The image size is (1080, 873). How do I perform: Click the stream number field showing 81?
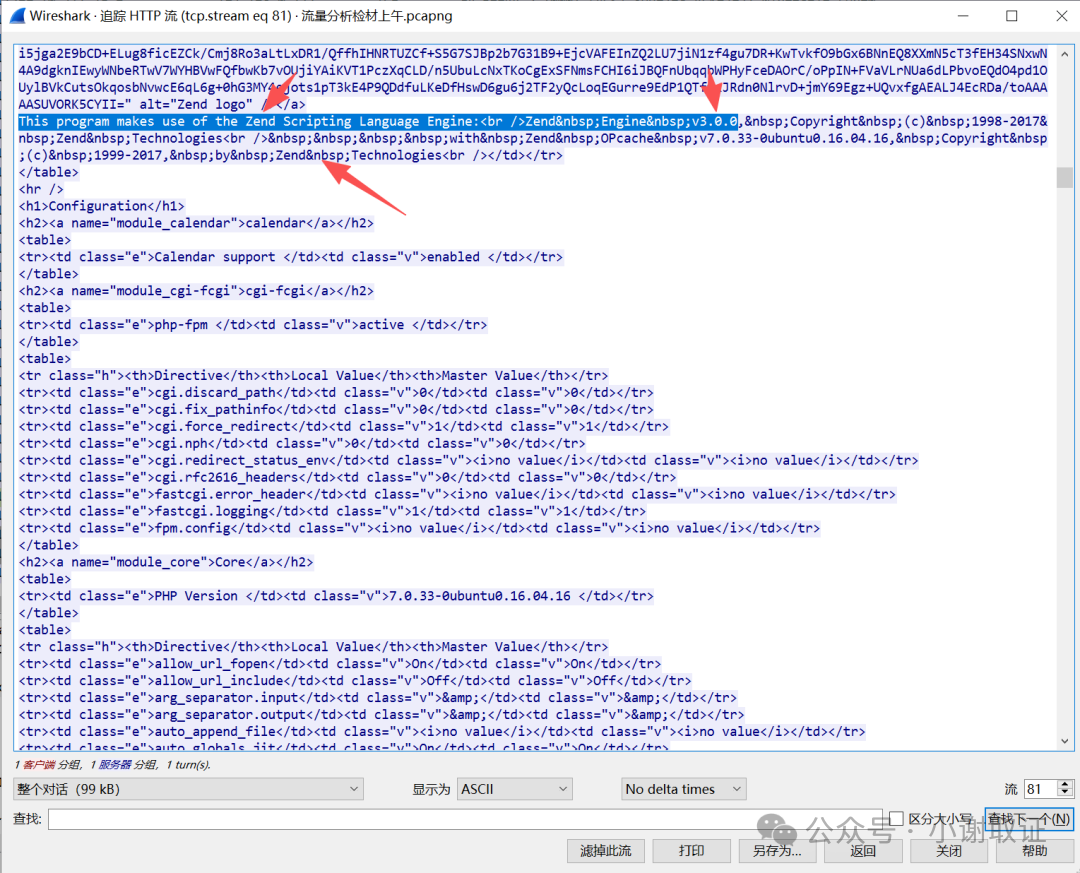[x=1041, y=789]
